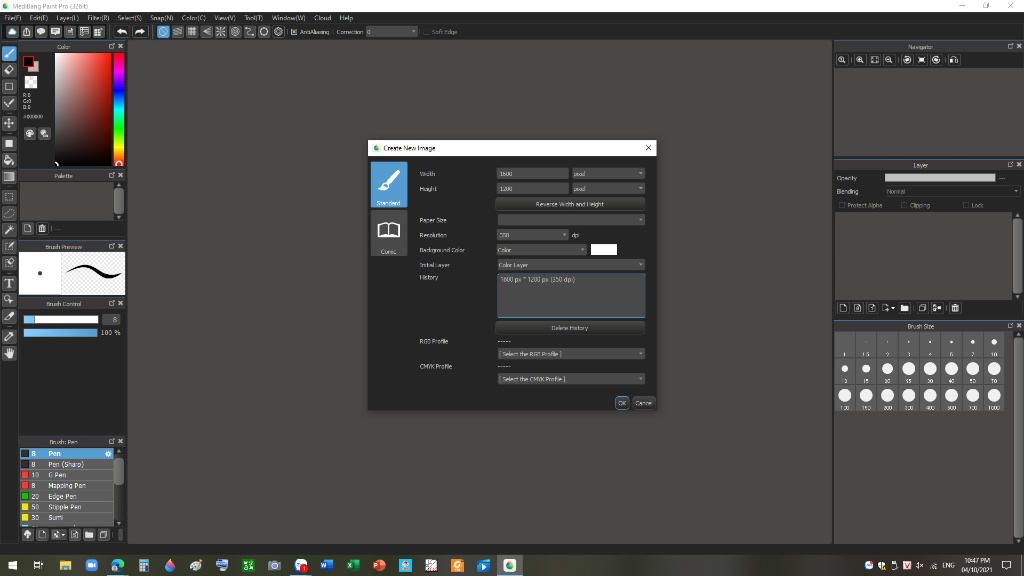Select the Magic Wand tool
Image resolution: width=1024 pixels, height=576 pixels.
tap(9, 230)
